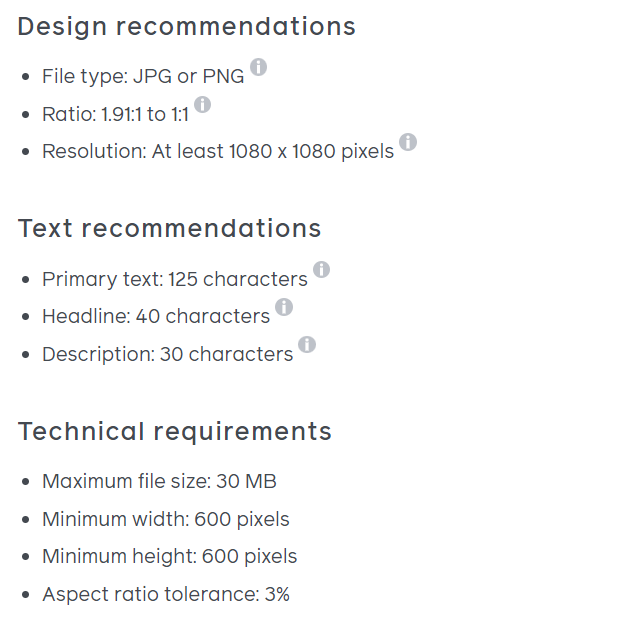Click info icon next to File type
The image size is (638, 618).
tap(258, 67)
